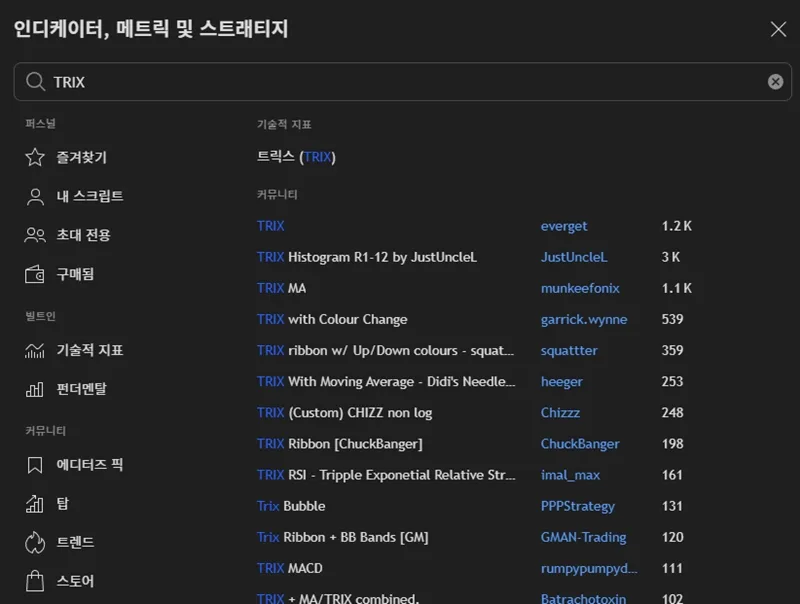Open author squattter's profile
Screen dimensions: 800x604
coord(569,350)
